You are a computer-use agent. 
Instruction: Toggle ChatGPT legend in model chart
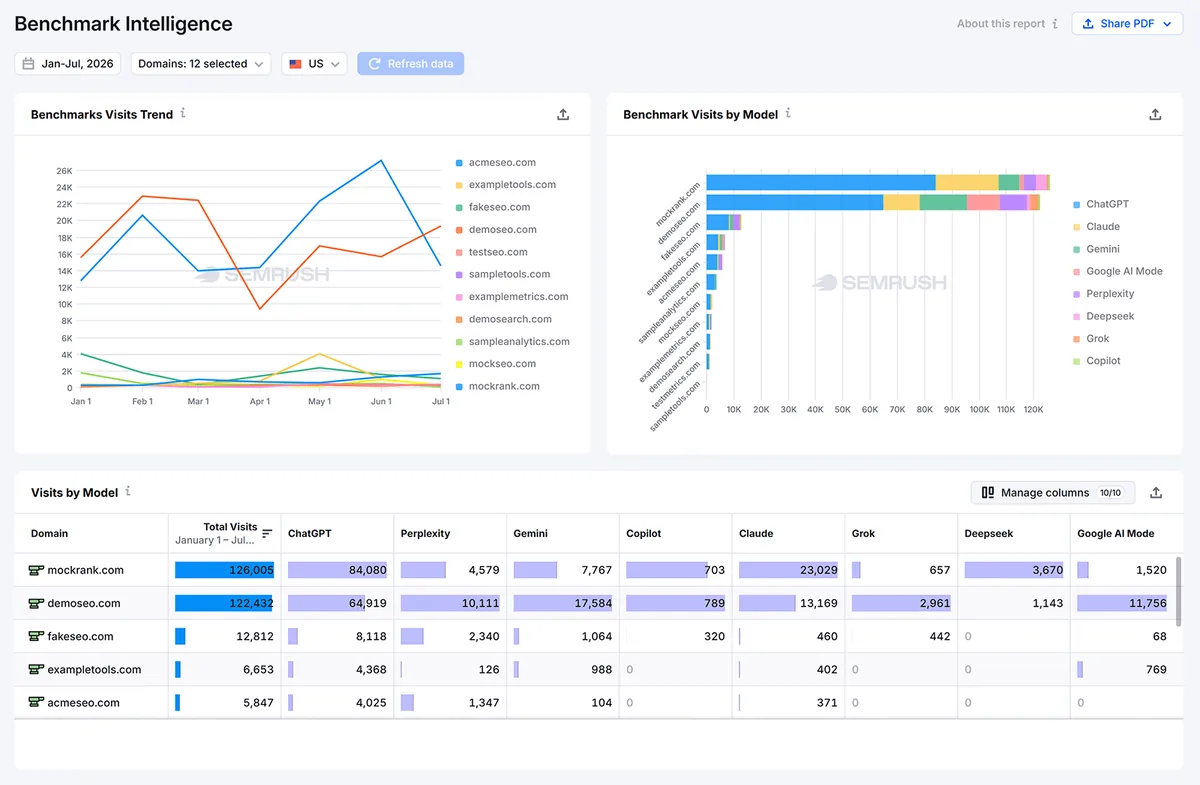tap(1100, 204)
